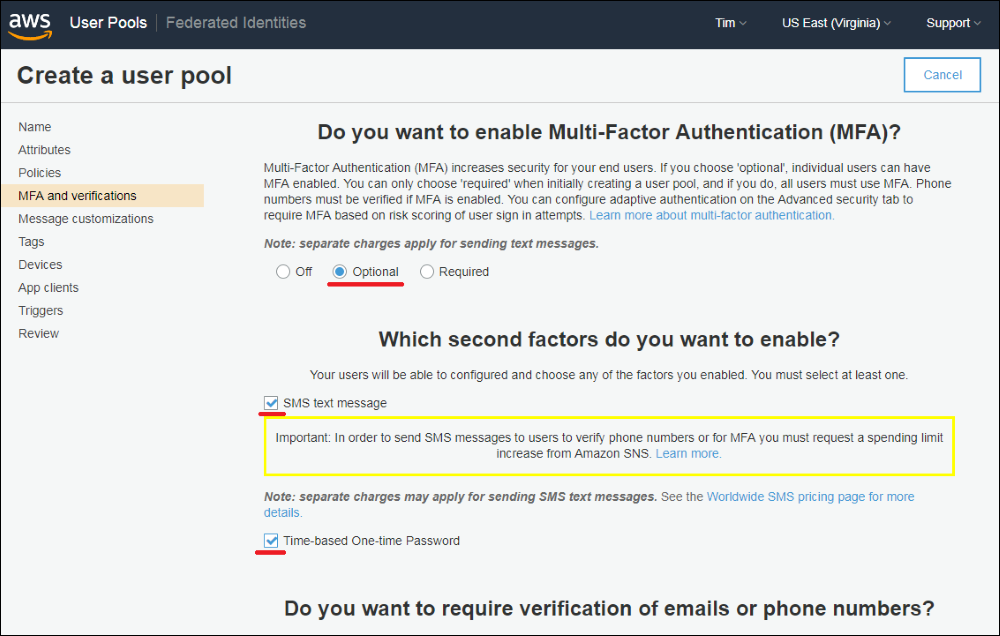Expand the Support dropdown
The width and height of the screenshot is (1000, 636).
951,22
